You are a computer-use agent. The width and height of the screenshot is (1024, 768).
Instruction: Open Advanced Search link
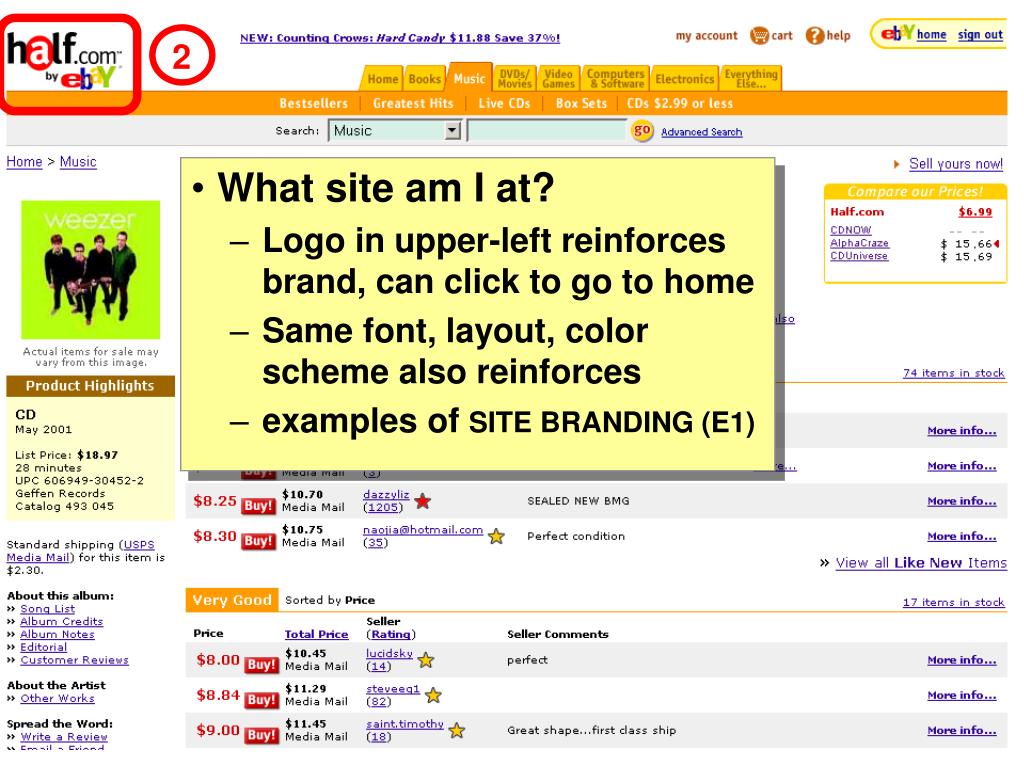click(701, 132)
